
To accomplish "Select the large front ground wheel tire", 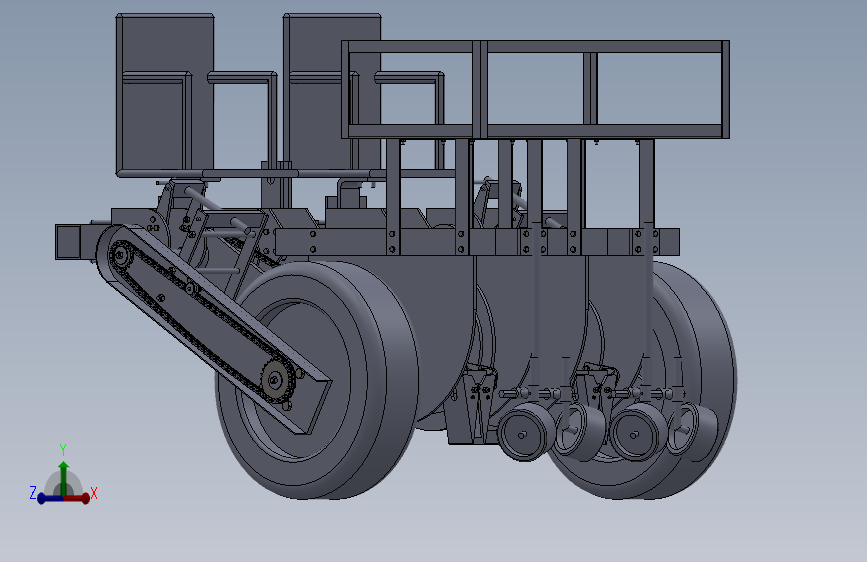I will (x=317, y=381).
